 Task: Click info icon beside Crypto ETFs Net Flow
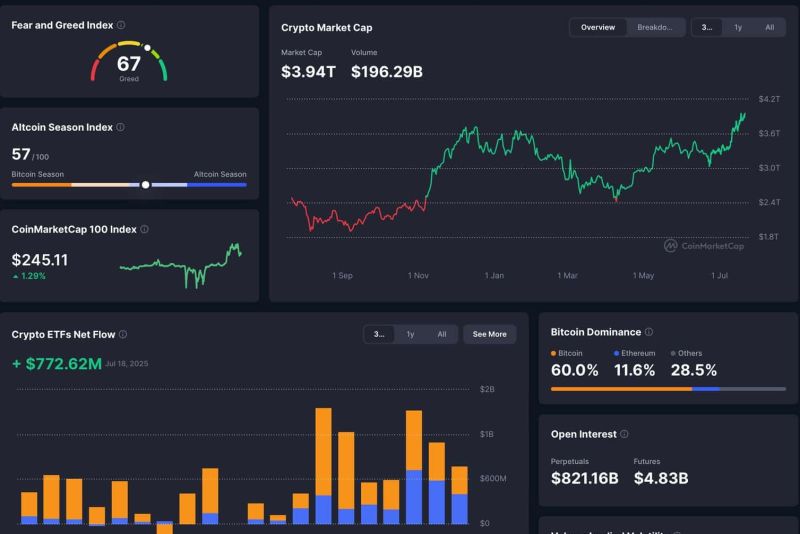(x=123, y=334)
